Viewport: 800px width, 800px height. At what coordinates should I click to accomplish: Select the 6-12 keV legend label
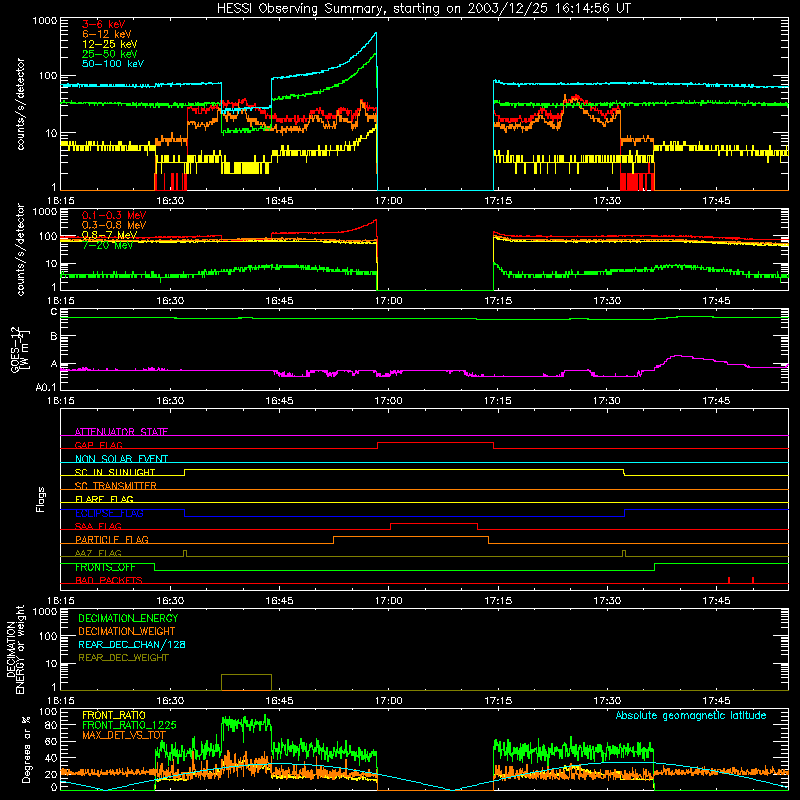[107, 34]
